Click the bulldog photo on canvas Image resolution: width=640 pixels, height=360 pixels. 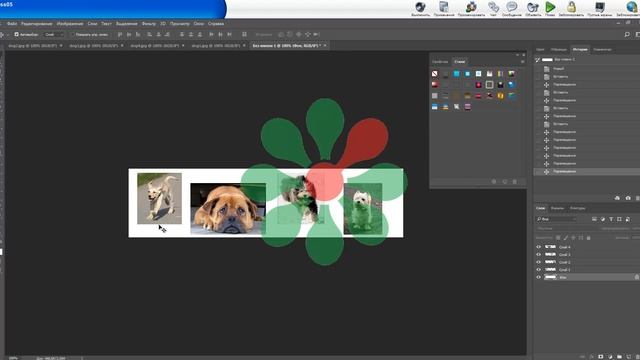coord(228,209)
